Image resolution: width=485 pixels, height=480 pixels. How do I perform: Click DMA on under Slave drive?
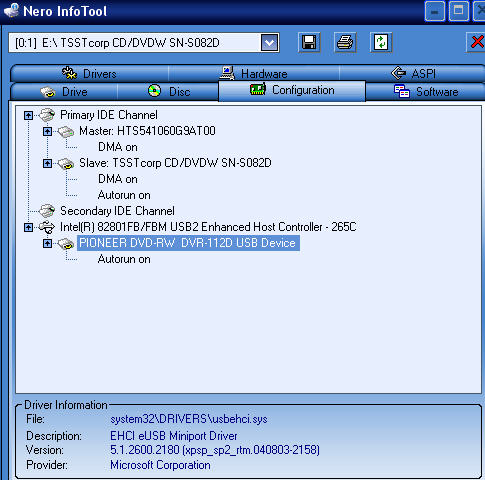pyautogui.click(x=118, y=179)
